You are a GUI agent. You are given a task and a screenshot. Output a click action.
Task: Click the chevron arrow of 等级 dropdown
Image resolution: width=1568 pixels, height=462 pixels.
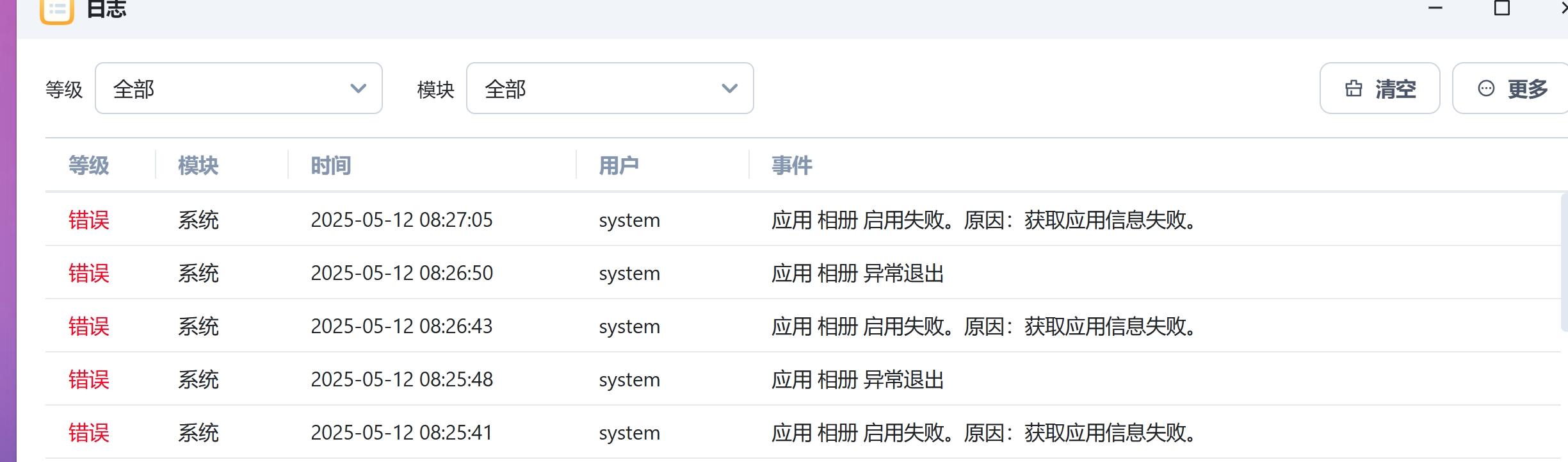point(359,88)
